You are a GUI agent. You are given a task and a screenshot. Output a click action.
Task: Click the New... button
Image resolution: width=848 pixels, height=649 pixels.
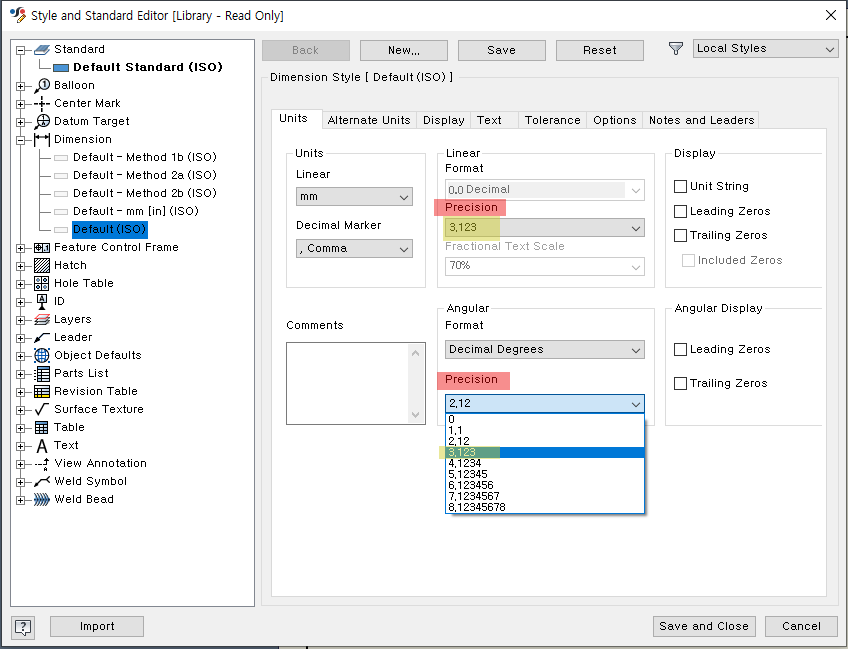(x=403, y=50)
